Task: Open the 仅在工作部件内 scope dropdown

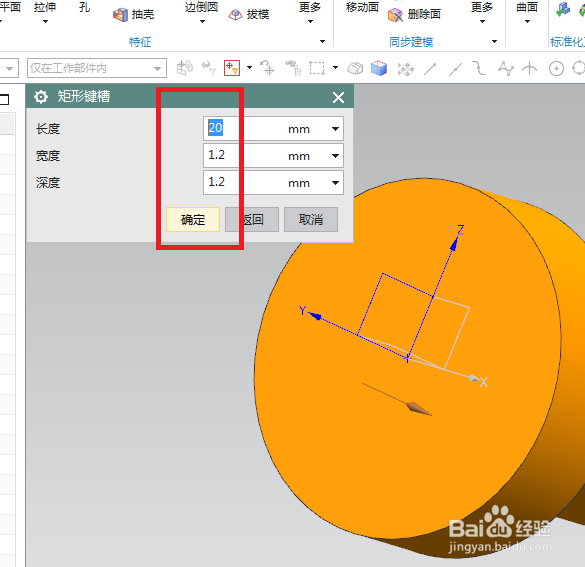Action: coord(158,69)
